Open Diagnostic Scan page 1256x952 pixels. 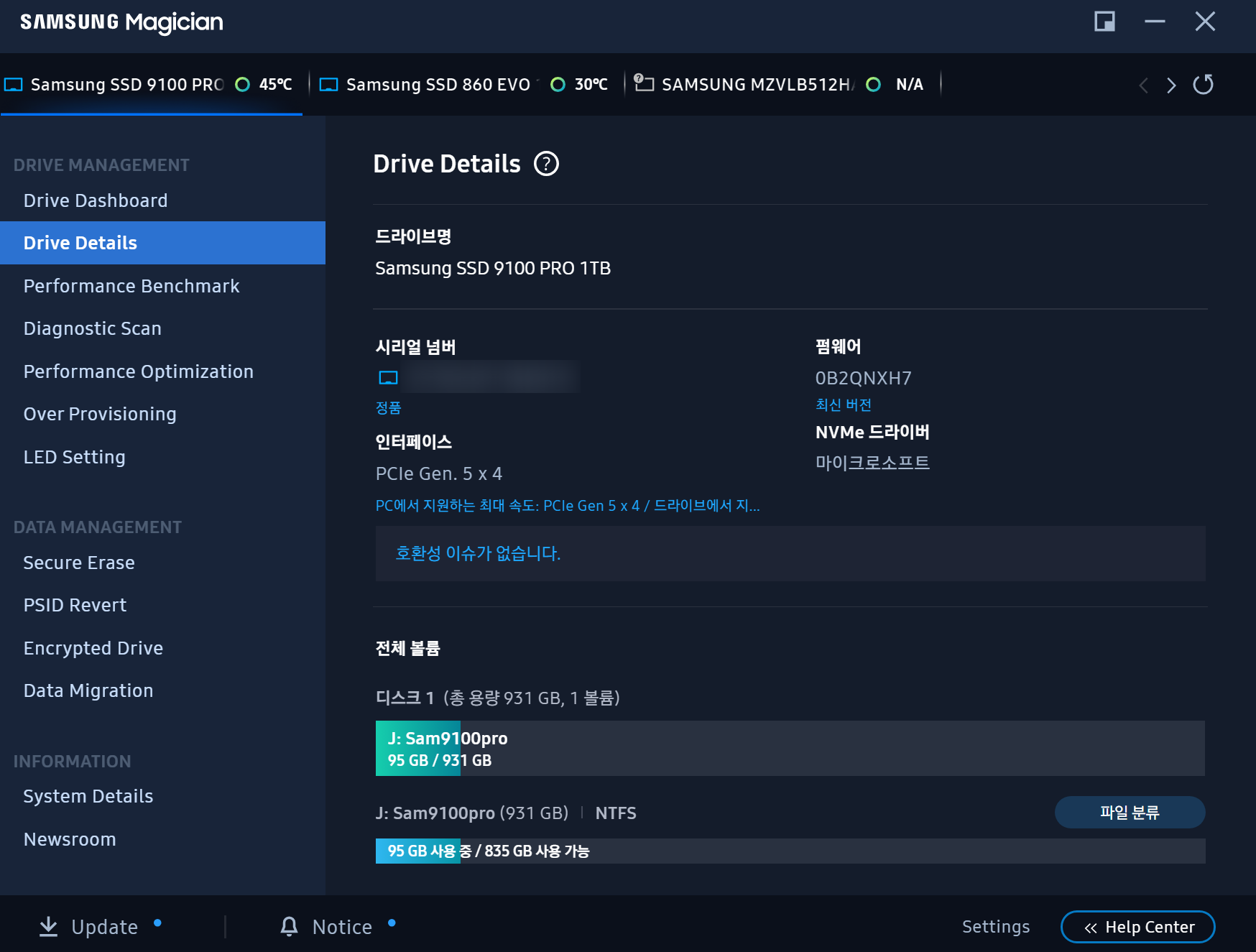pyautogui.click(x=162, y=328)
